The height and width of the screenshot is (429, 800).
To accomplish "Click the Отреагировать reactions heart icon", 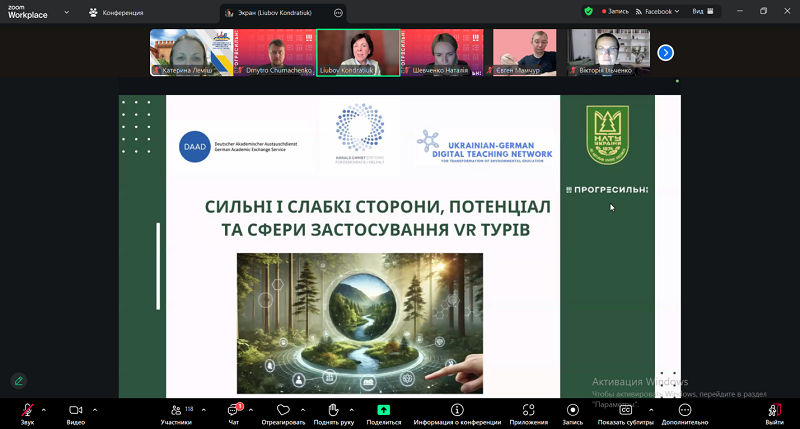I will tap(283, 411).
